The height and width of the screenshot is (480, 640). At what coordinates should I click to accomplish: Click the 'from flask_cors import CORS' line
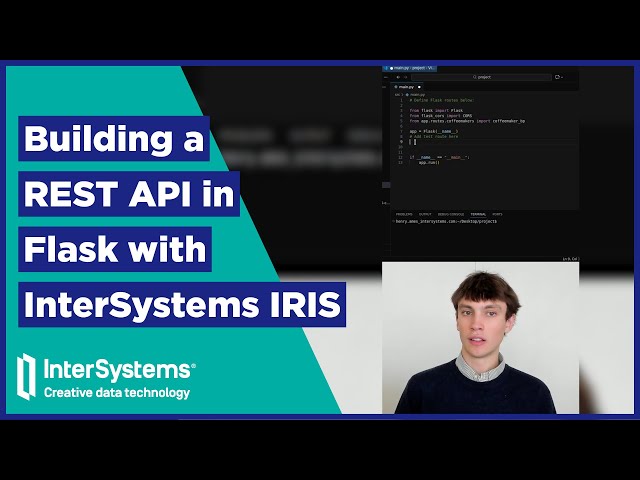click(440, 116)
